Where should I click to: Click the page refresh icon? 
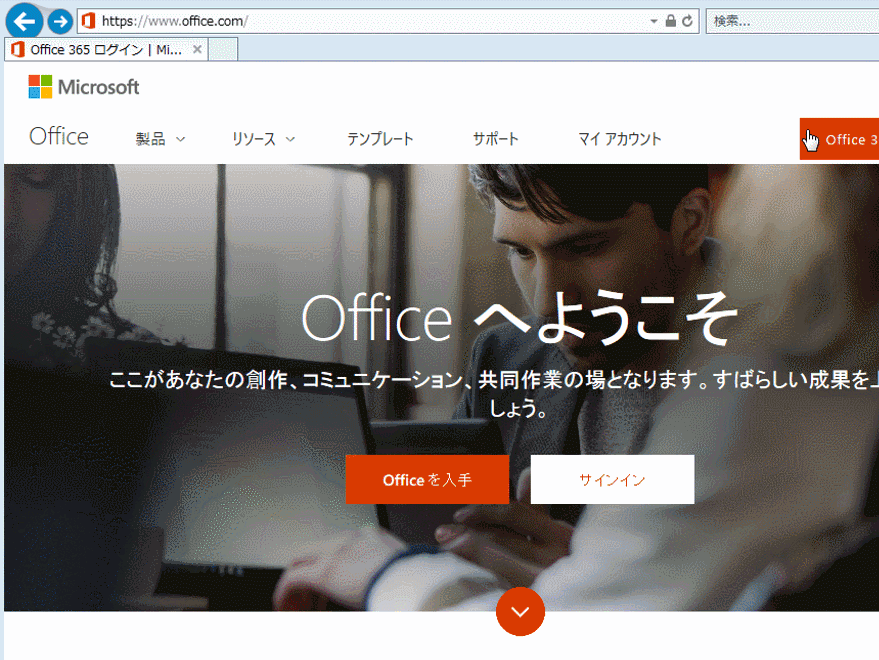[687, 21]
